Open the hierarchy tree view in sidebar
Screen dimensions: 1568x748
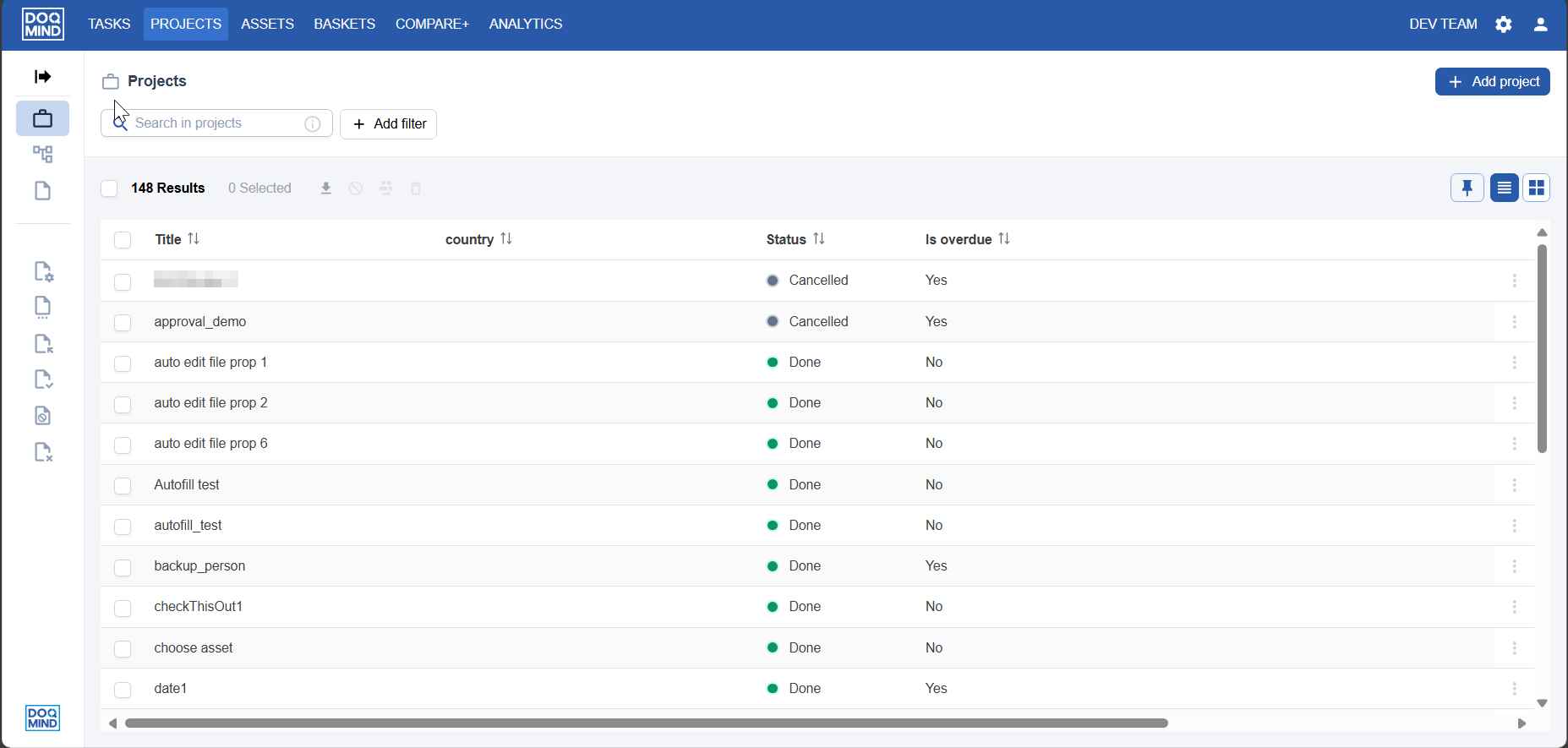tap(42, 155)
